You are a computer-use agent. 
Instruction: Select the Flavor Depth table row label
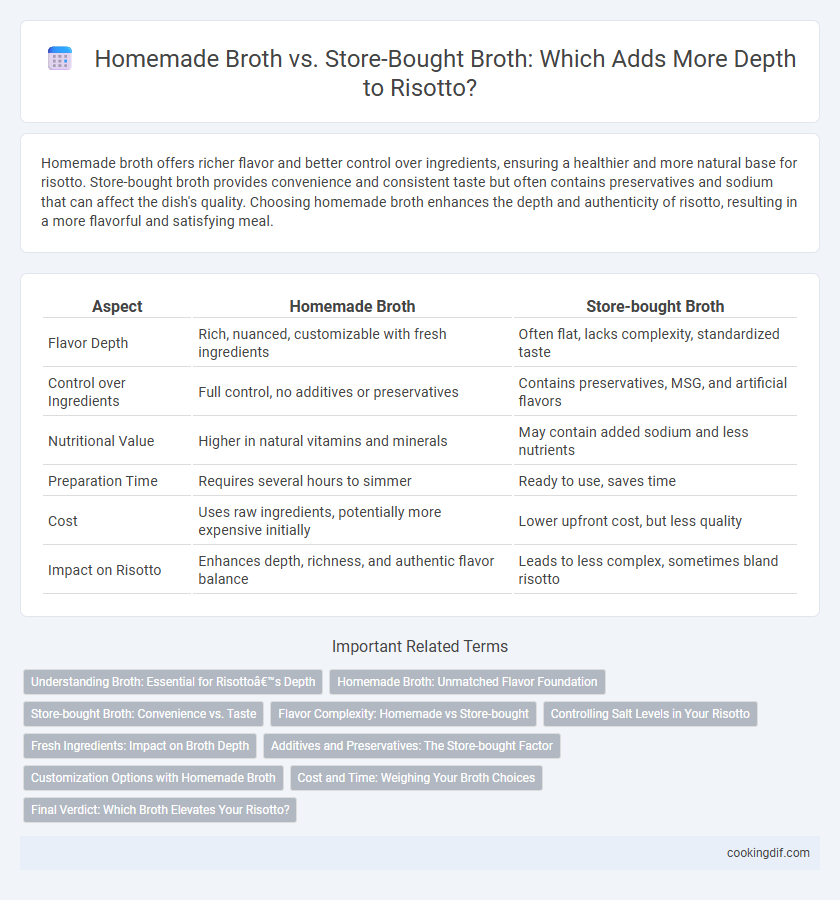88,343
